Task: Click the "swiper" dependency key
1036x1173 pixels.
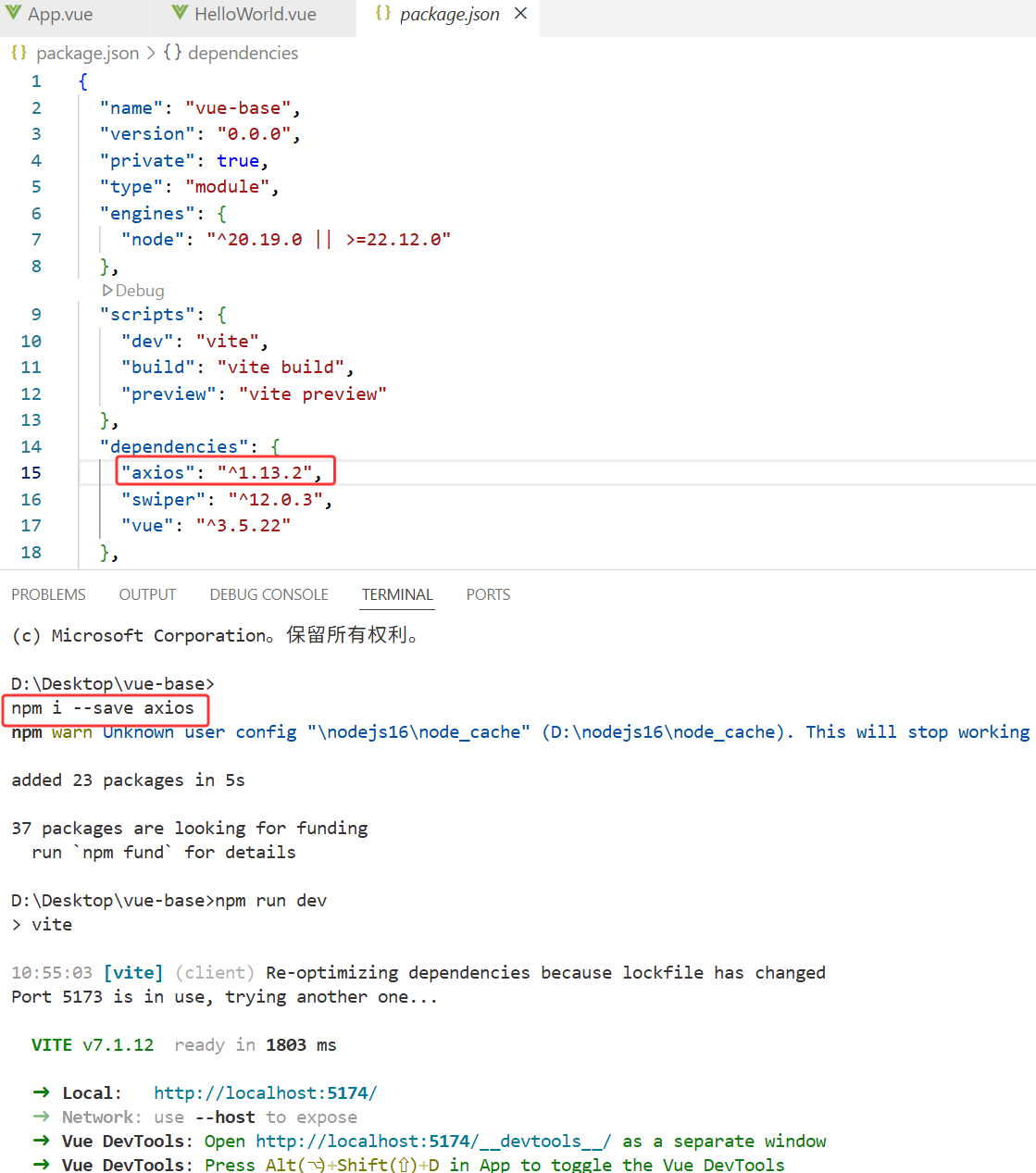Action: tap(164, 500)
